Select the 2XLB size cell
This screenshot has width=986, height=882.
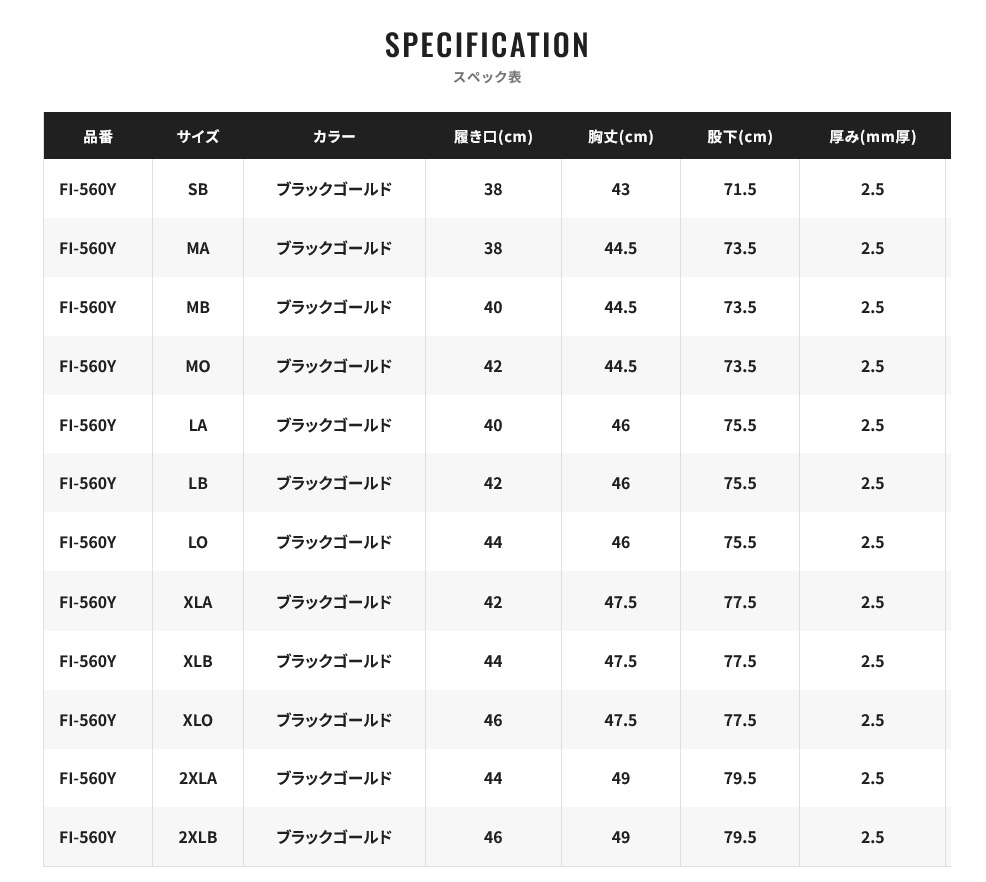click(x=198, y=837)
